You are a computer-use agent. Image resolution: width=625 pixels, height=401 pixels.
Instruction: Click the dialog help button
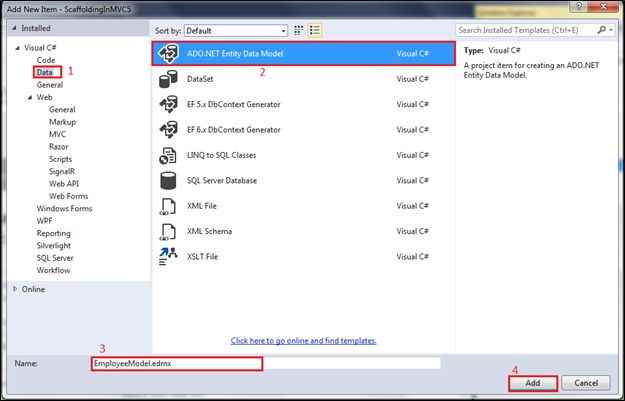tap(580, 6)
